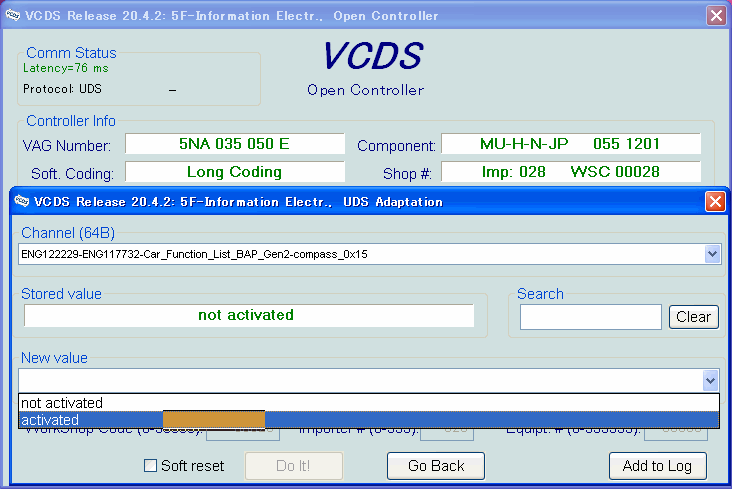Expand the Channel dropdown arrow
Screen dimensions: 732x489
pos(712,254)
